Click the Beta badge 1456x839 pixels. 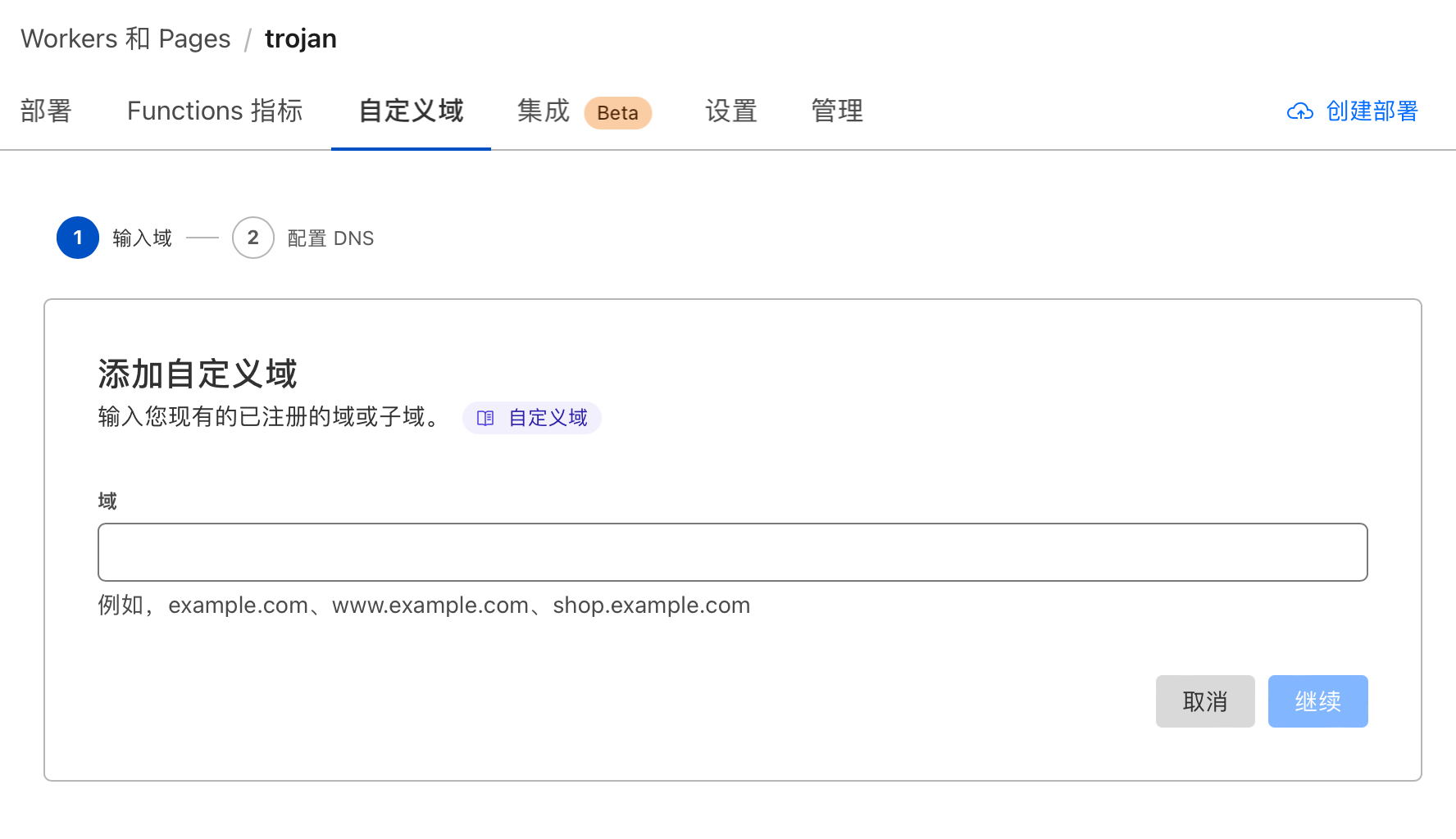[617, 113]
